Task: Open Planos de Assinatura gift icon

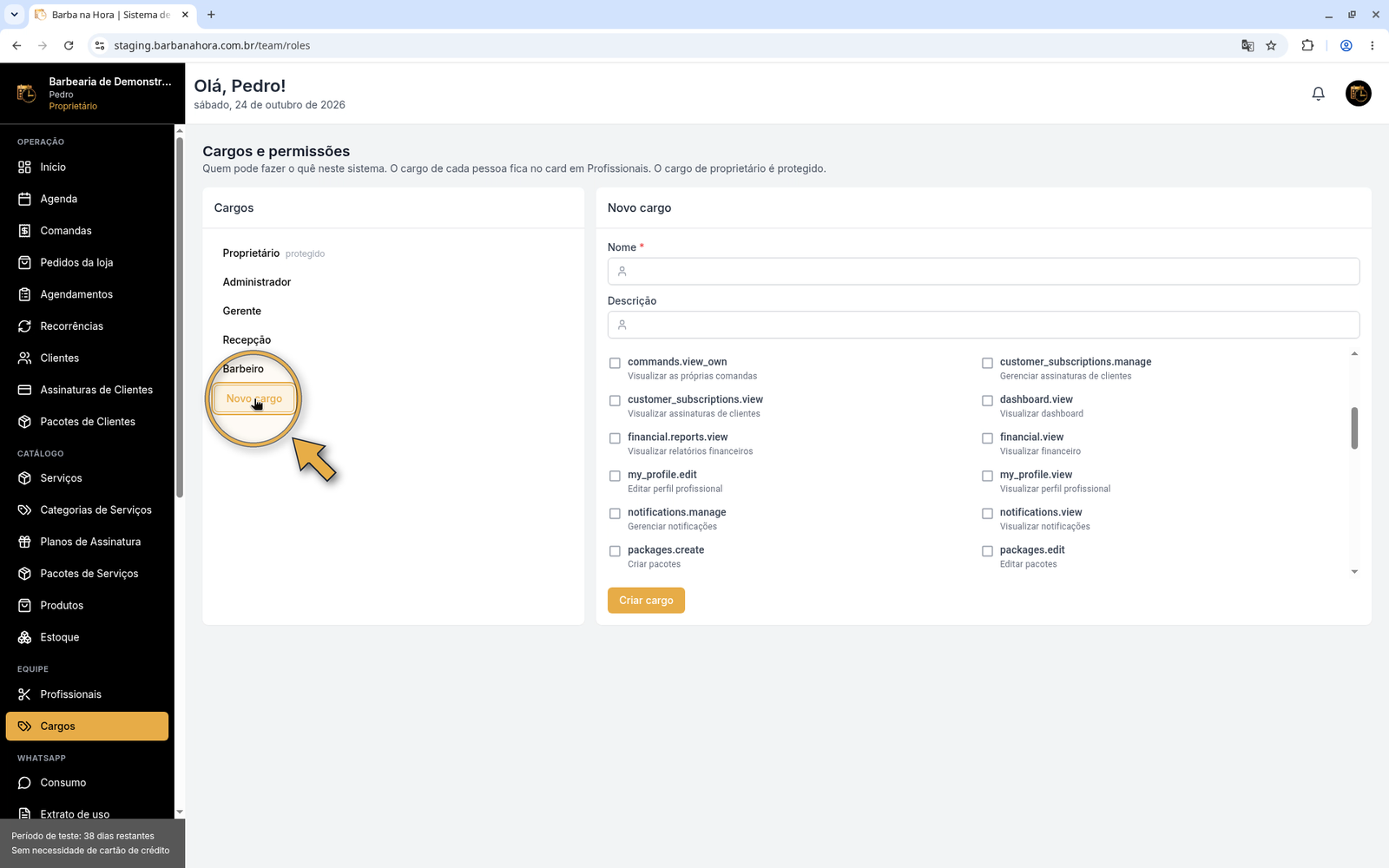Action: [24, 542]
